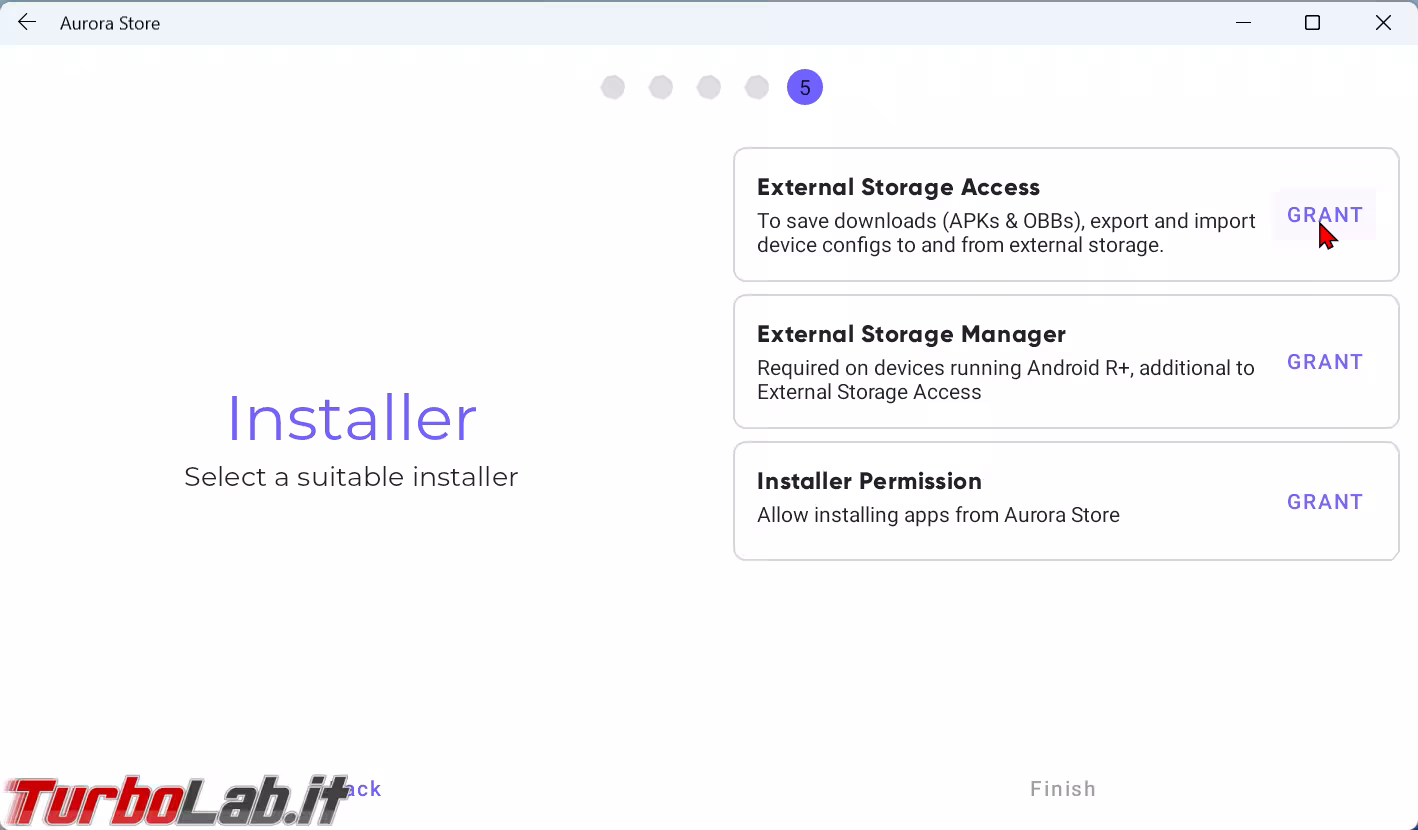Viewport: 1418px width, 830px height.
Task: Select the External Storage Access heading
Action: 898,187
